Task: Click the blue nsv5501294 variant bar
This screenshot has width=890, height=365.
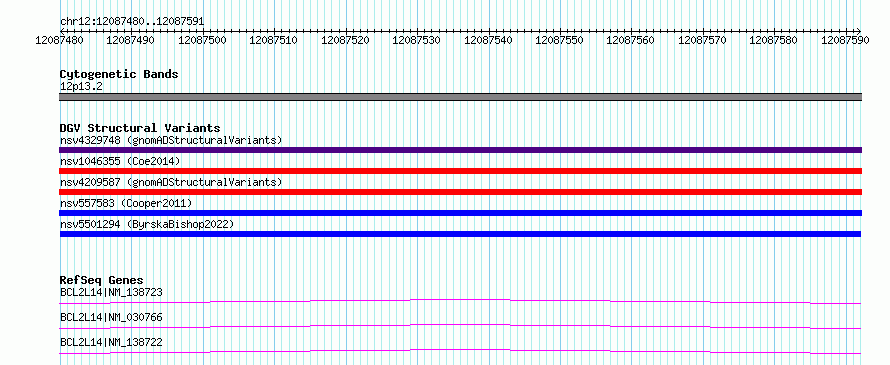Action: 460,234
